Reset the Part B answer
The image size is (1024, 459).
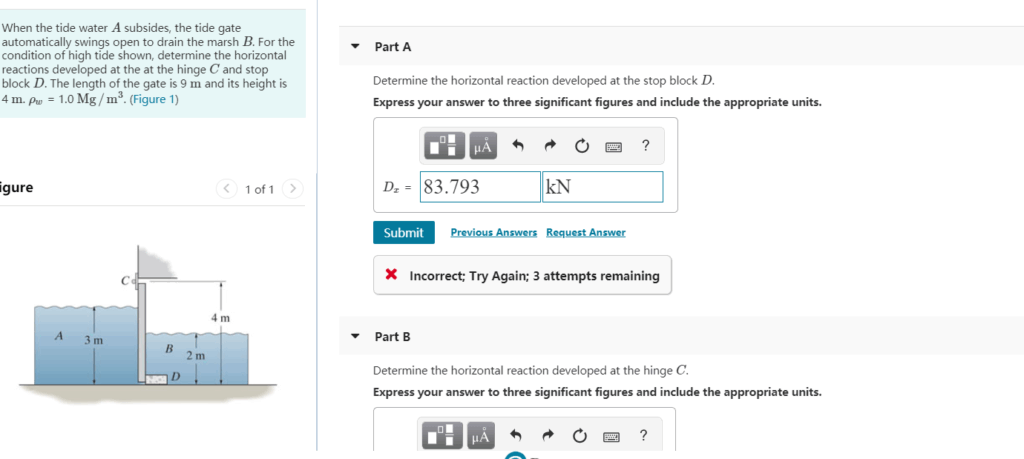581,435
